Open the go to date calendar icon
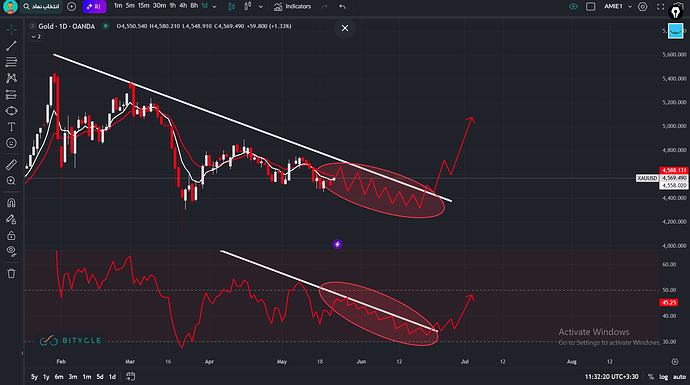 (130, 376)
